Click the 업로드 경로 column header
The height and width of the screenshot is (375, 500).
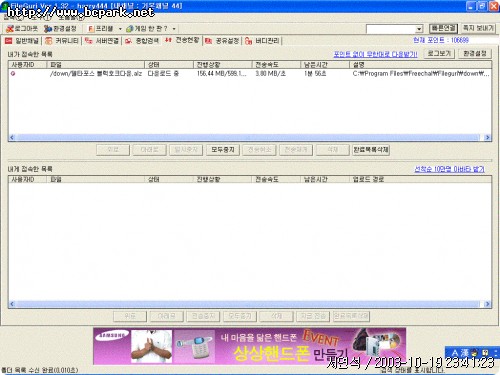420,179
